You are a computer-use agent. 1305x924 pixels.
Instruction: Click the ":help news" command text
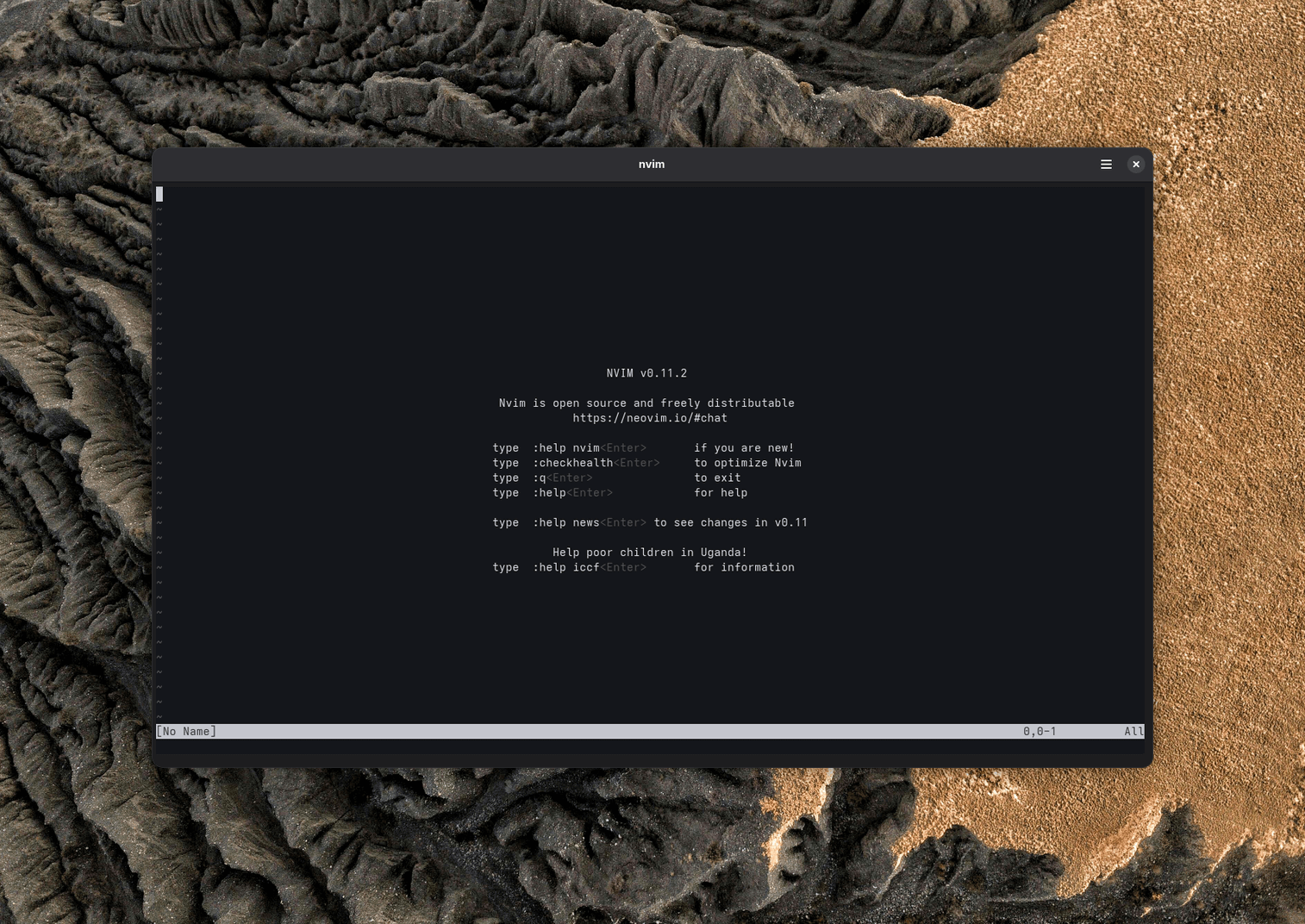coord(566,522)
